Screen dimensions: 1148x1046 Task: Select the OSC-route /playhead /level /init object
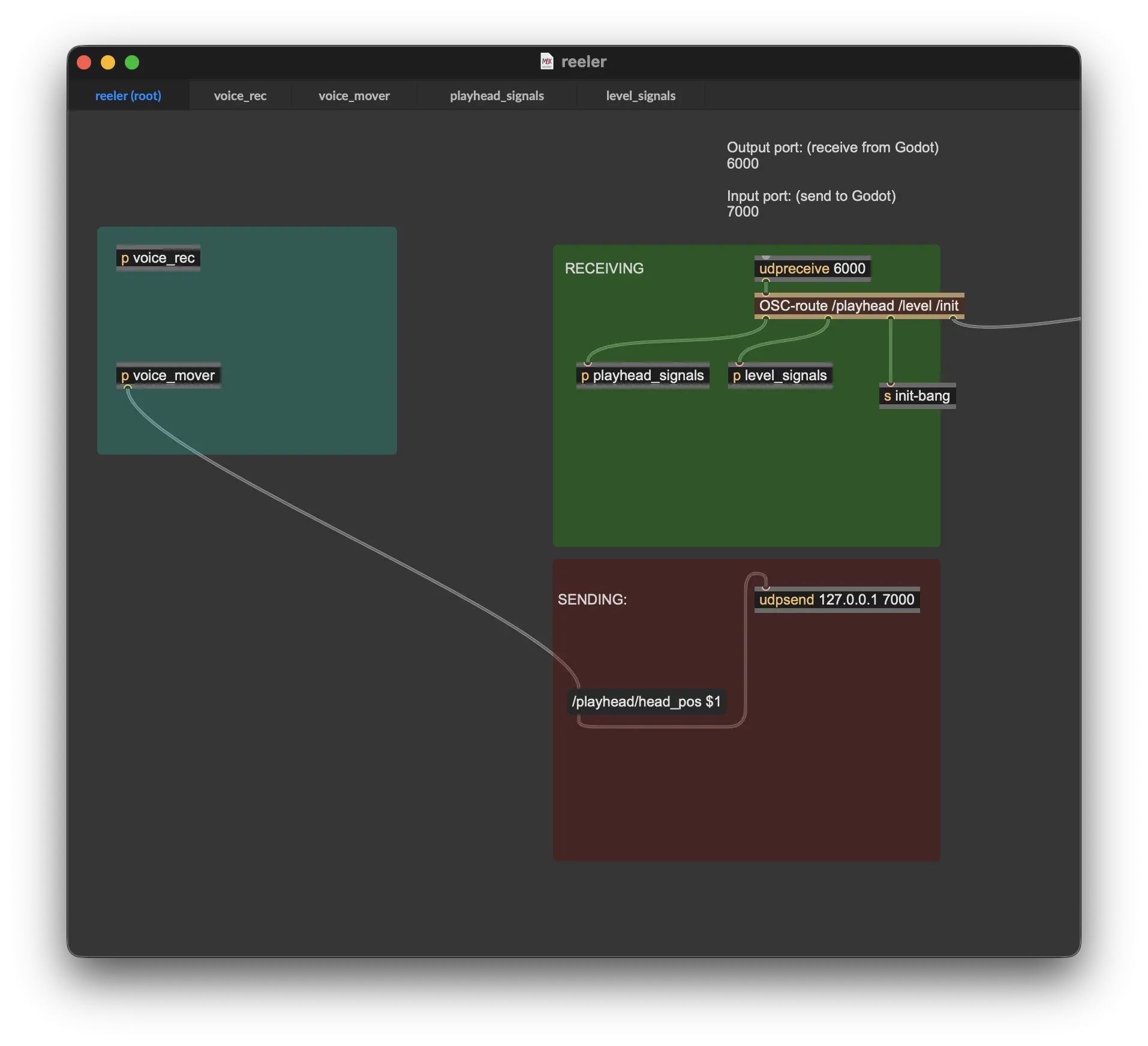(859, 306)
